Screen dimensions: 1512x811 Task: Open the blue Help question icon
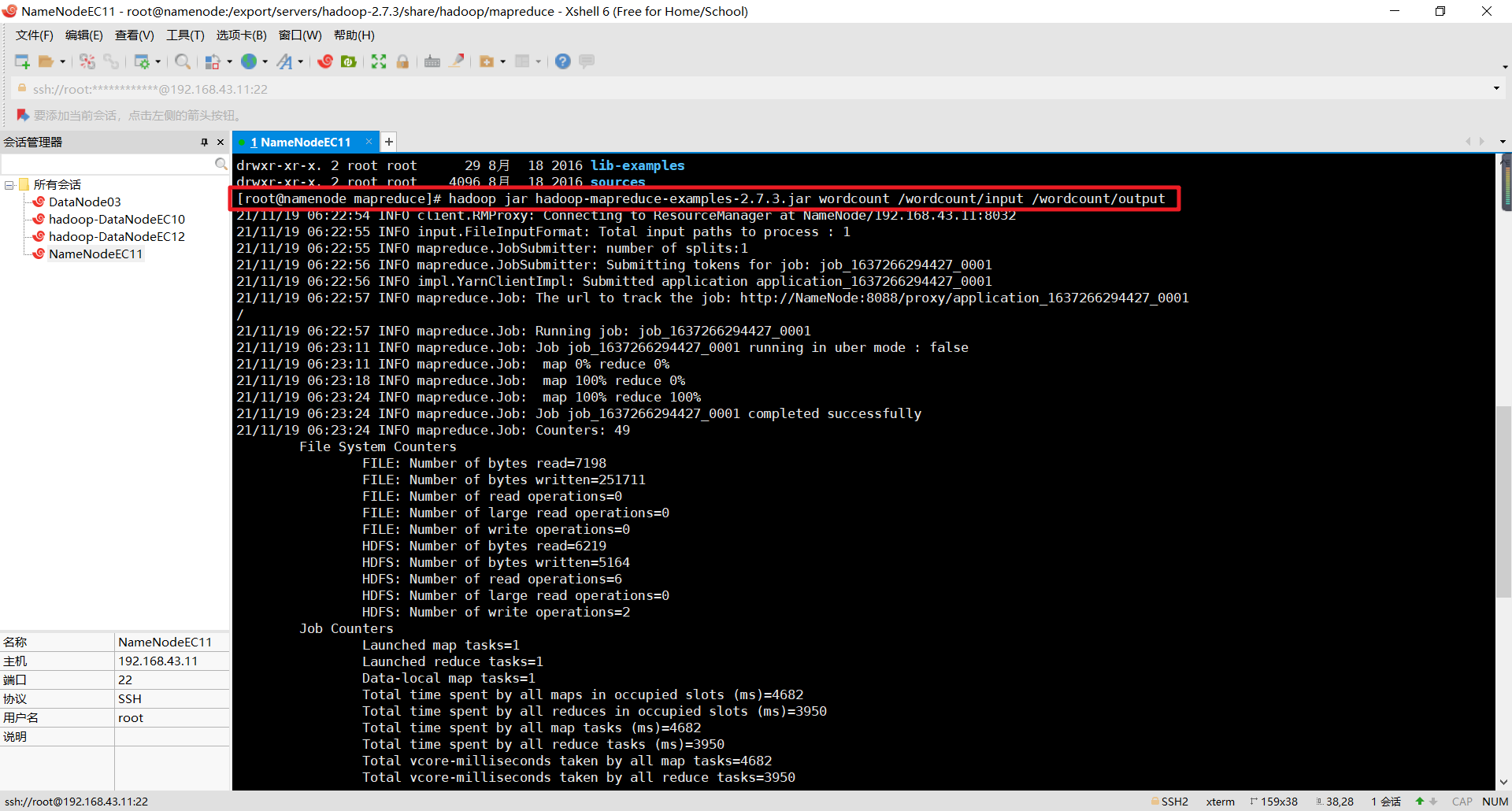[x=563, y=61]
